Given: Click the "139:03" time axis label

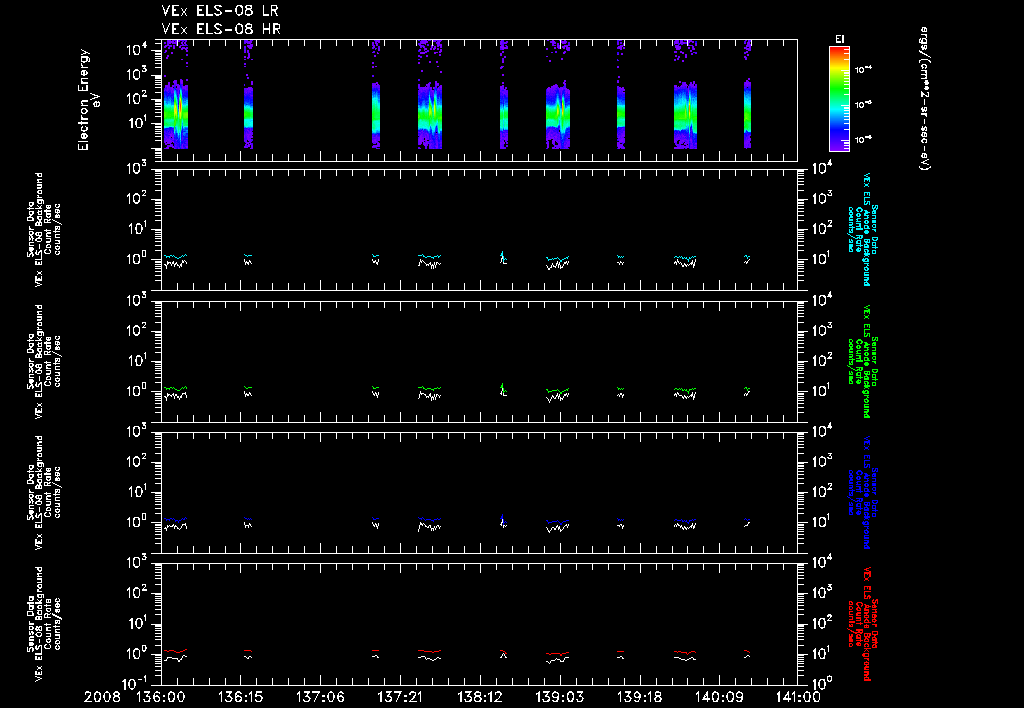Looking at the screenshot, I should coord(559,697).
